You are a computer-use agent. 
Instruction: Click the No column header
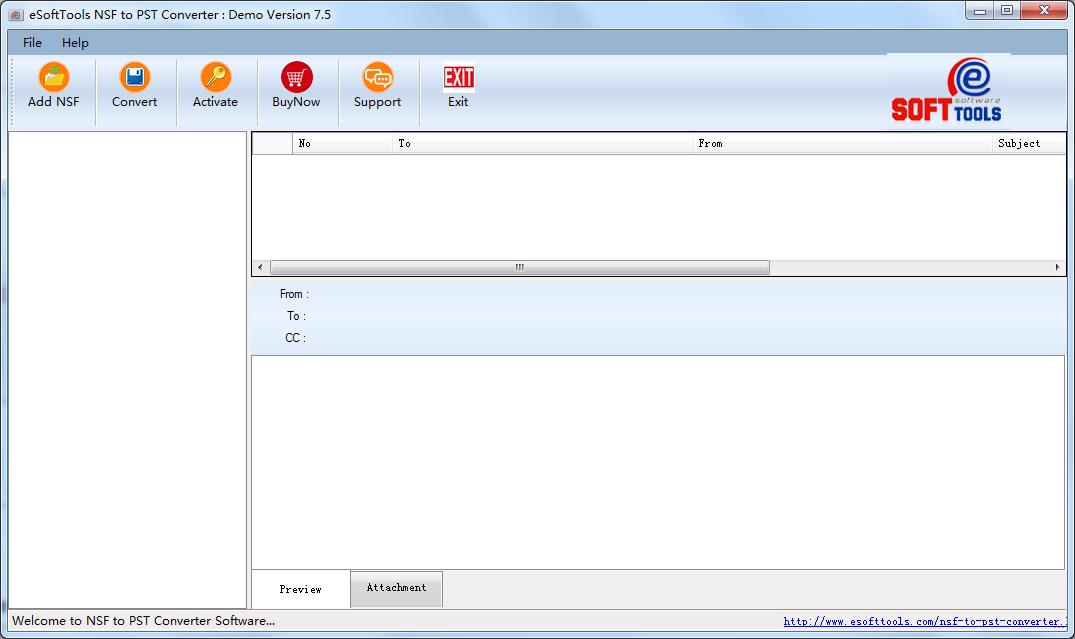pyautogui.click(x=304, y=143)
